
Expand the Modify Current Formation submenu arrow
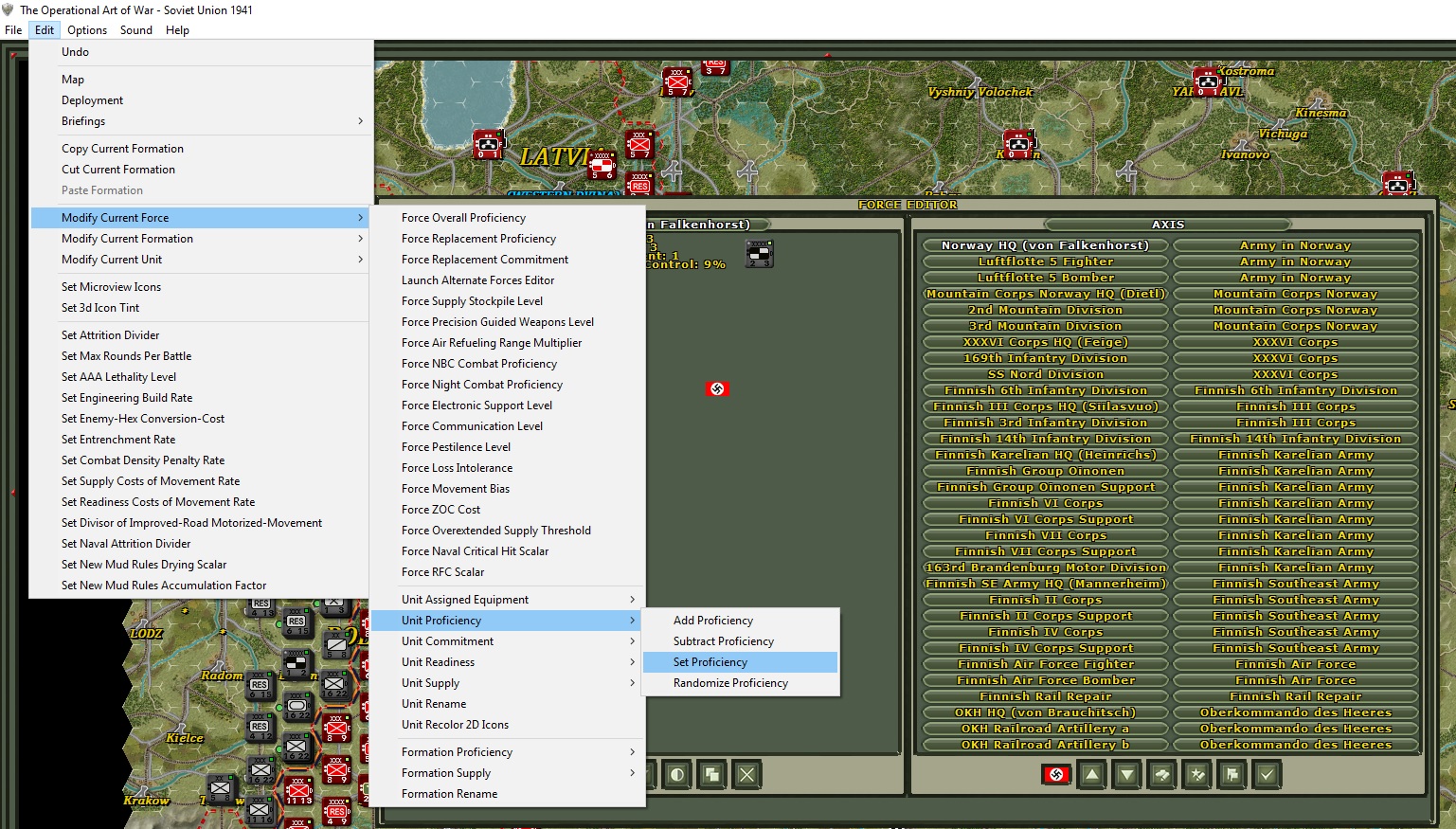[x=360, y=239]
